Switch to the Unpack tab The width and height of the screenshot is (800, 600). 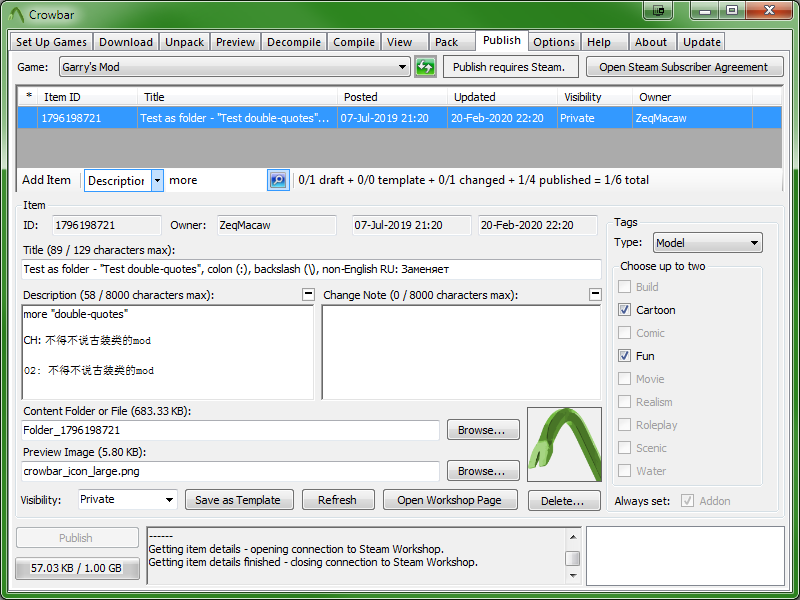coord(184,42)
